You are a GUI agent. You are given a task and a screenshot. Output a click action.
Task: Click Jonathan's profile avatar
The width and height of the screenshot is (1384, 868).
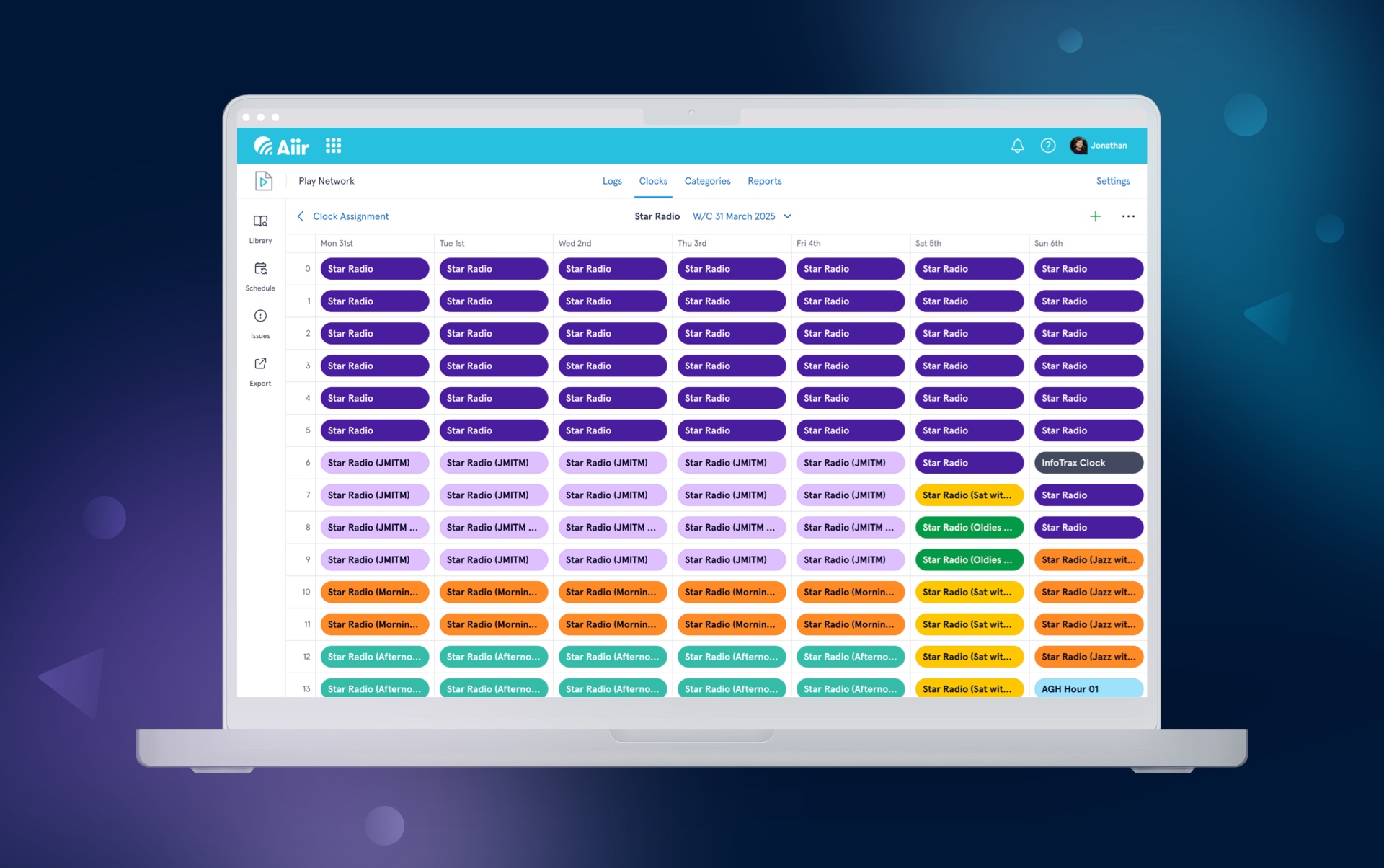1078,146
